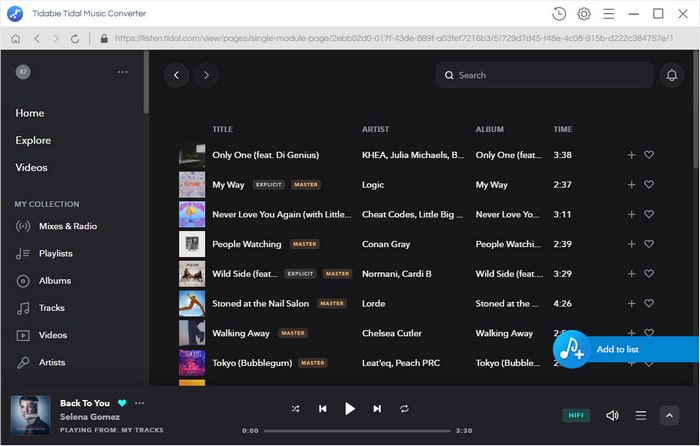
Task: Favorite Stoned at the Nail Salon heart
Action: click(x=649, y=303)
